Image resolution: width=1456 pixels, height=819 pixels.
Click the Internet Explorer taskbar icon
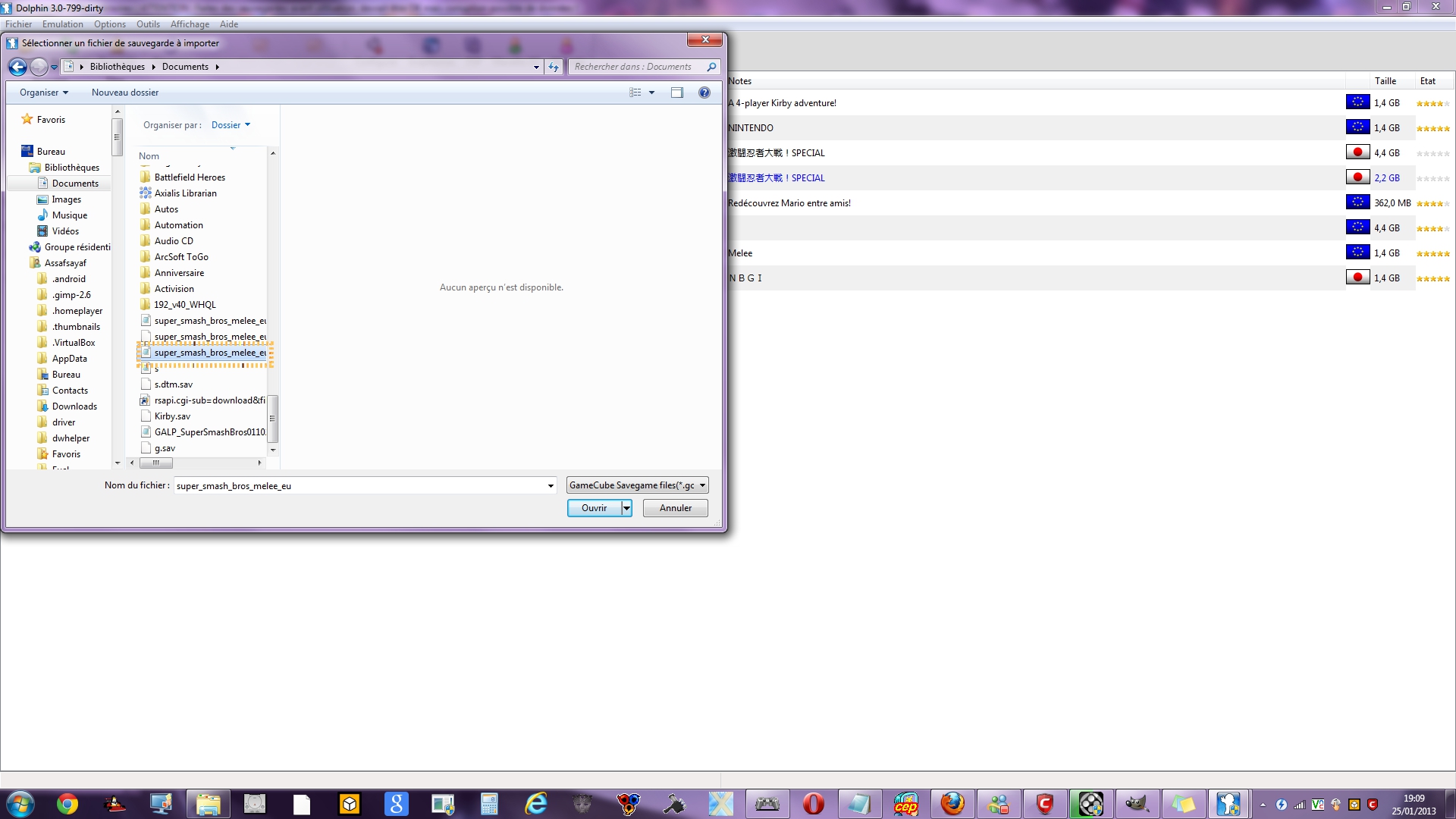click(x=536, y=804)
